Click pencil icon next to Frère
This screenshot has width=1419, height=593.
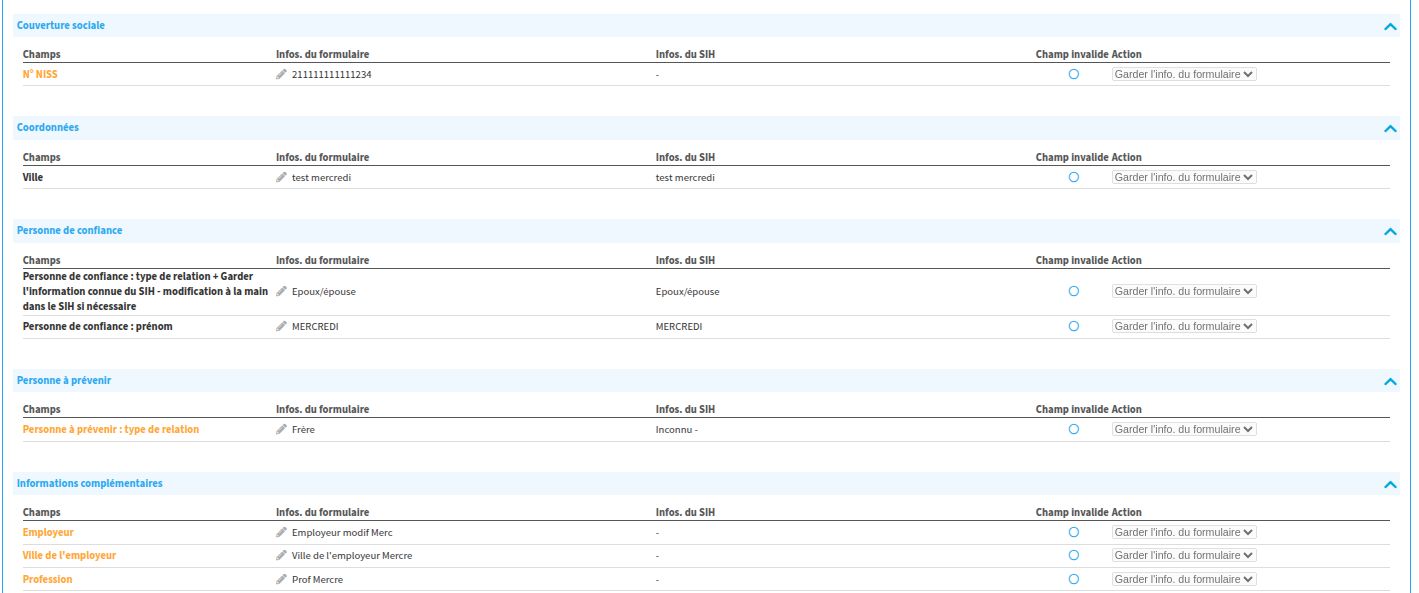pyautogui.click(x=281, y=430)
